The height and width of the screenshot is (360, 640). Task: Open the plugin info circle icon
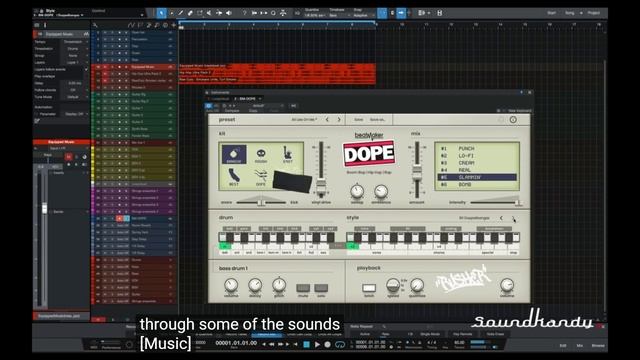513,120
